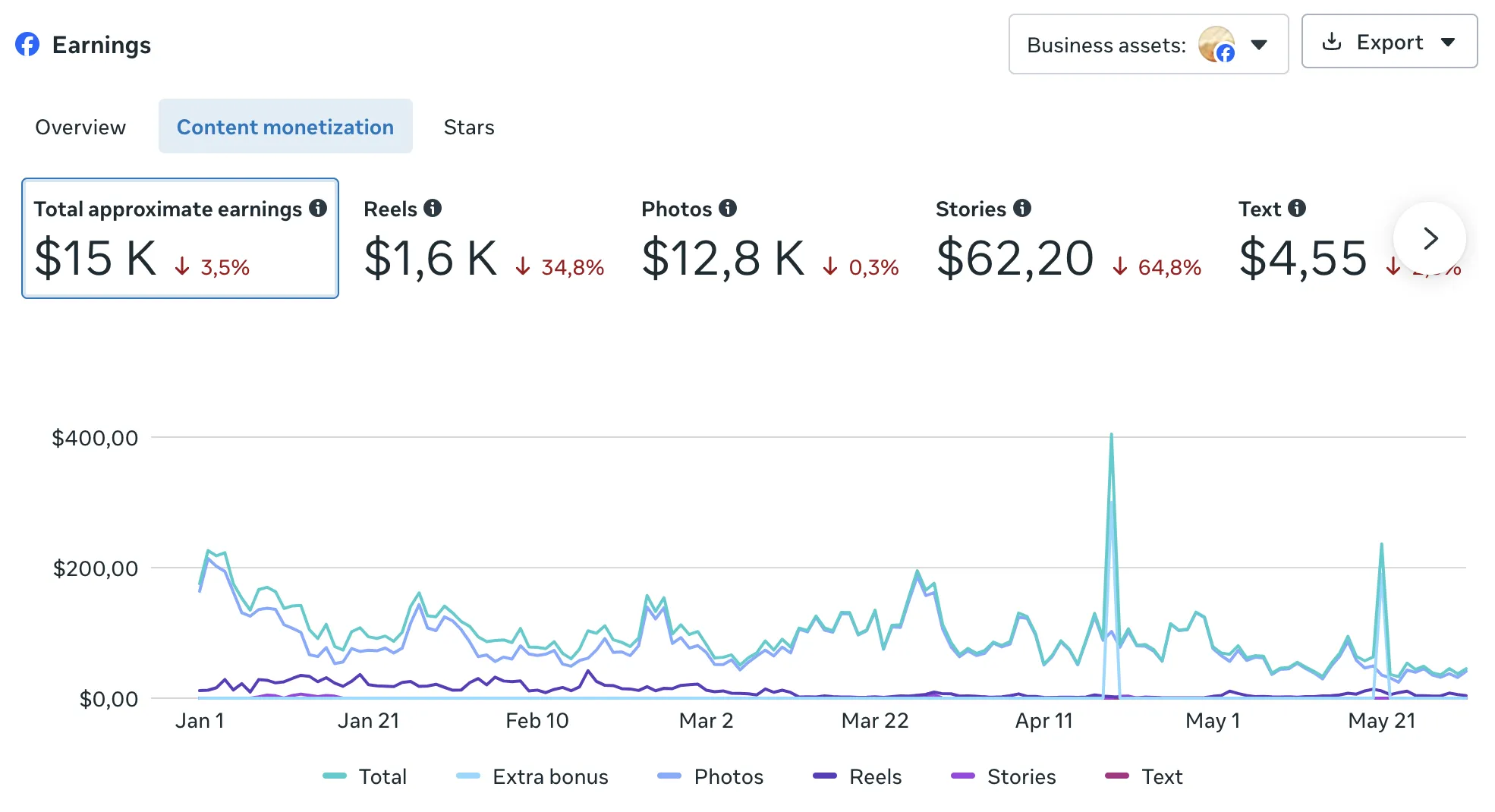This screenshot has width=1495, height=812.
Task: Click the info icon beside Reels
Action: (433, 208)
